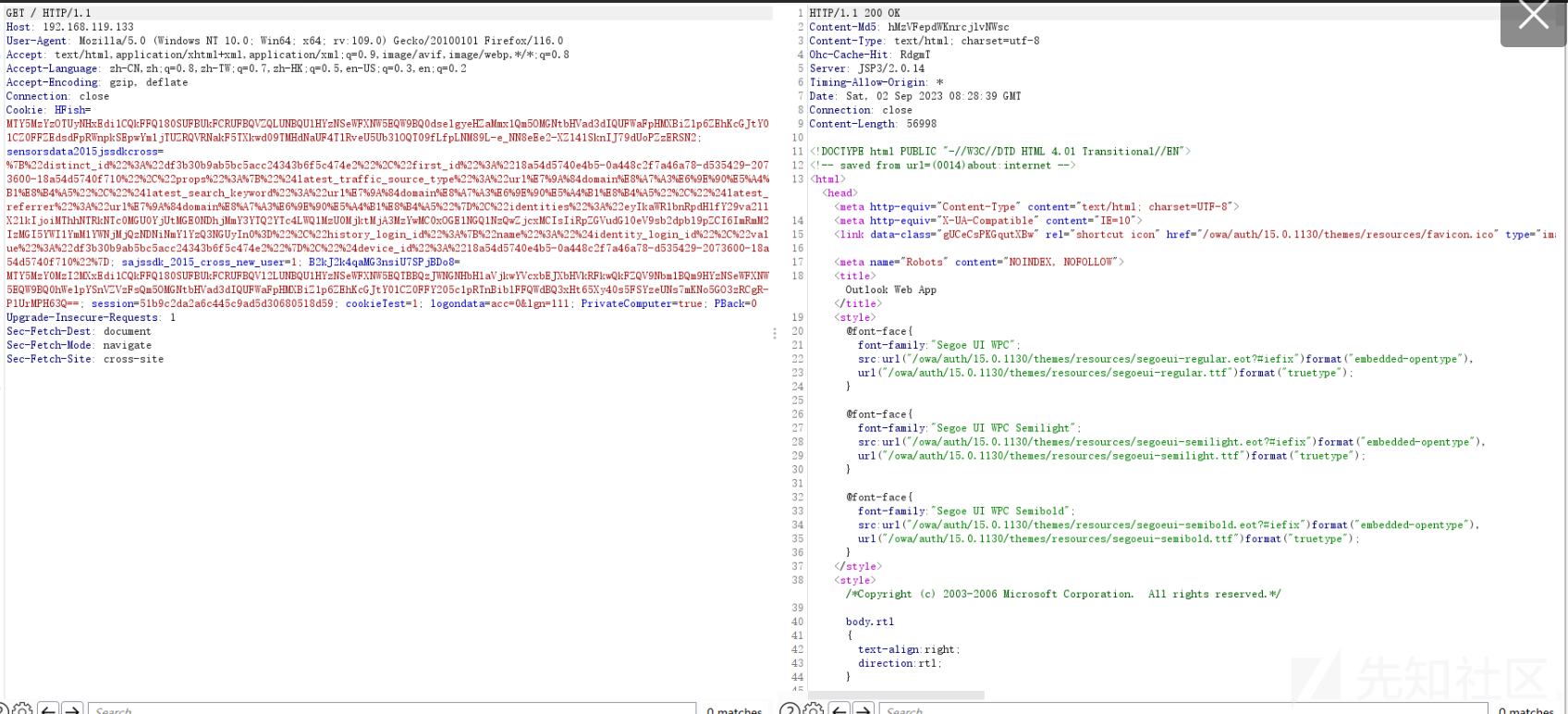Focus the response pane search field

[x=1183, y=709]
